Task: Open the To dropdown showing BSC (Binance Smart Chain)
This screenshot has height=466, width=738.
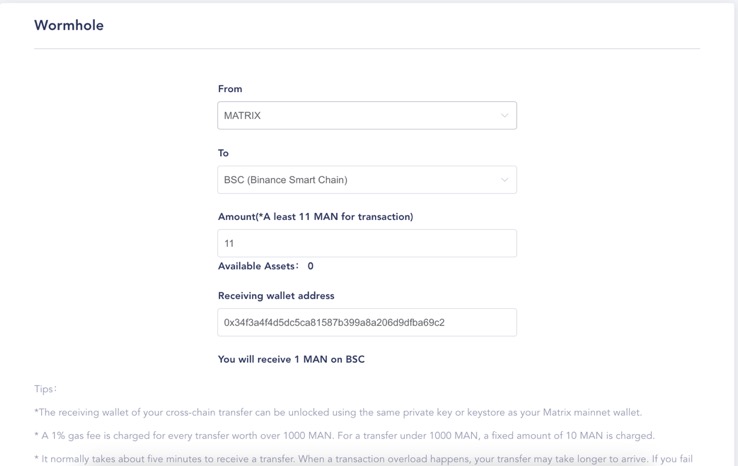Action: pyautogui.click(x=367, y=180)
